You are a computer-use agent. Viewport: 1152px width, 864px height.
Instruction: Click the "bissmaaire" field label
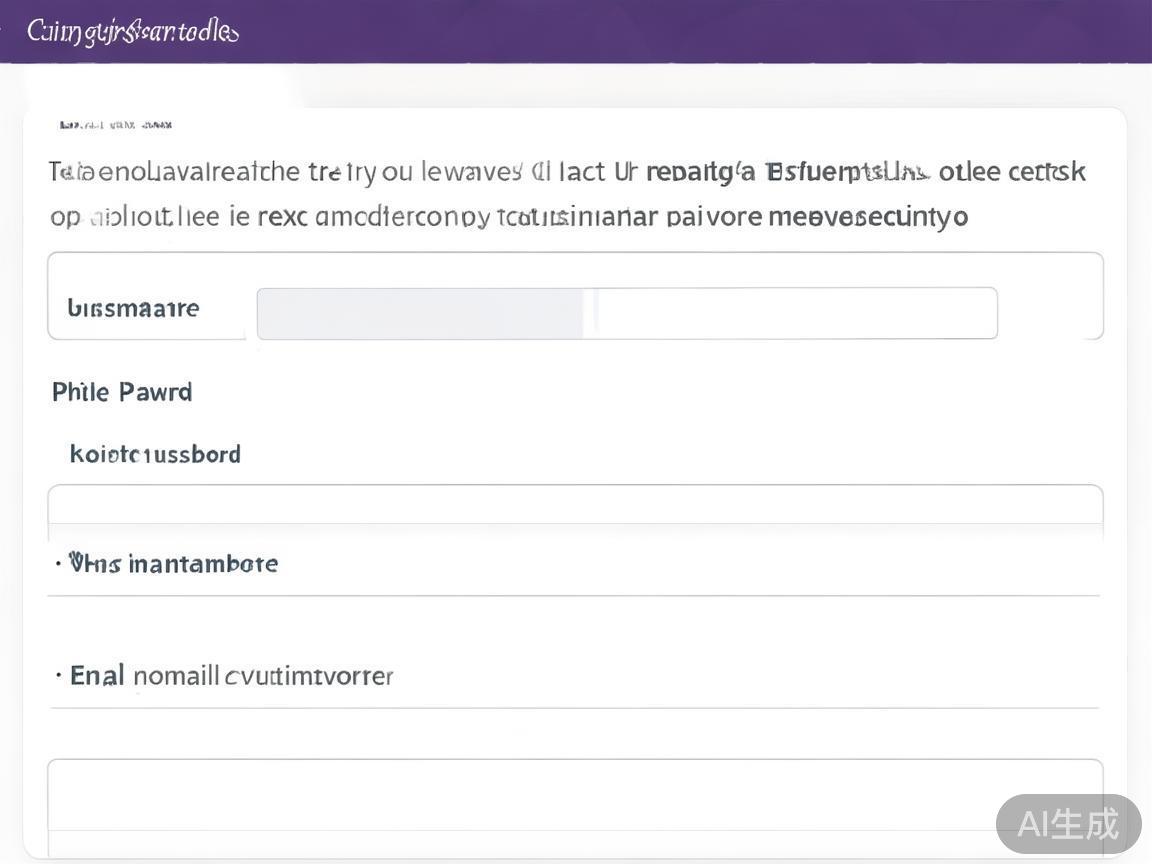tap(133, 308)
